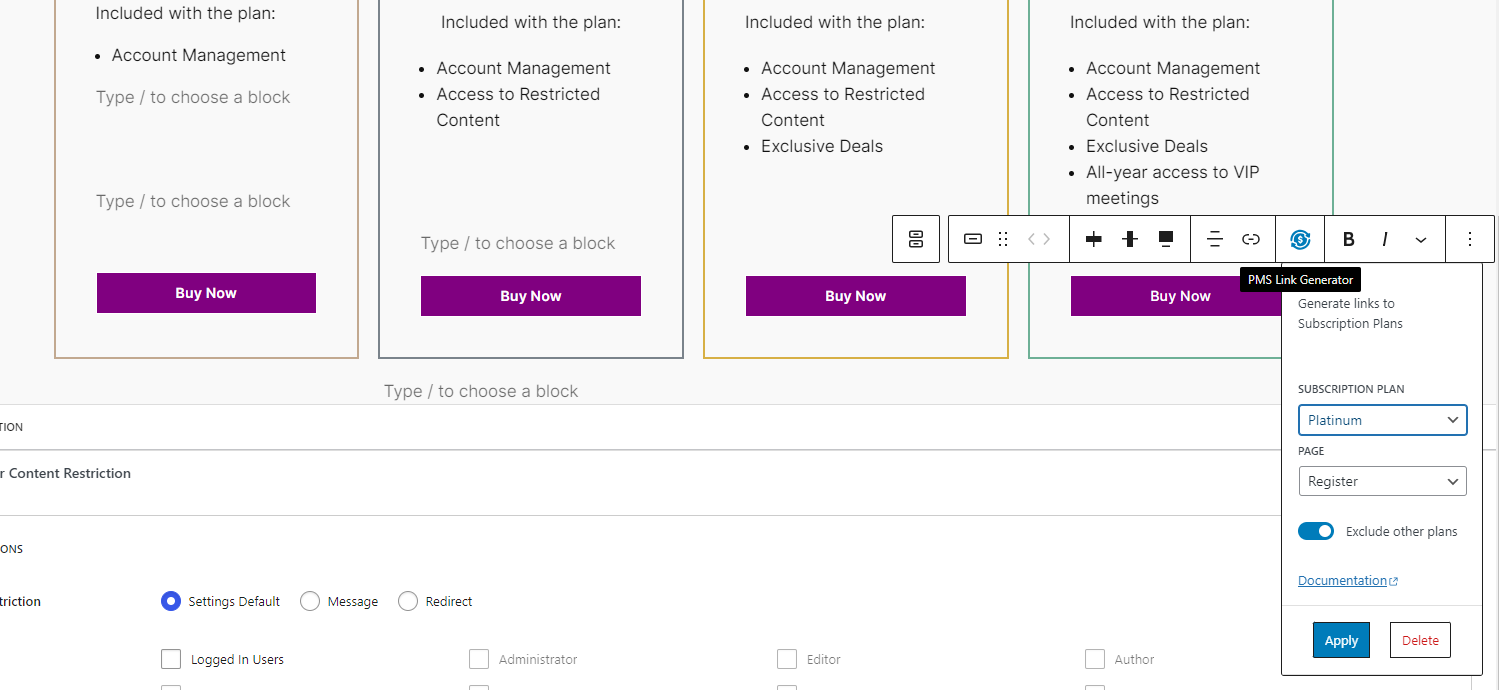Screen dimensions: 1499x690
Task: Click the Delete button
Action: (1420, 640)
